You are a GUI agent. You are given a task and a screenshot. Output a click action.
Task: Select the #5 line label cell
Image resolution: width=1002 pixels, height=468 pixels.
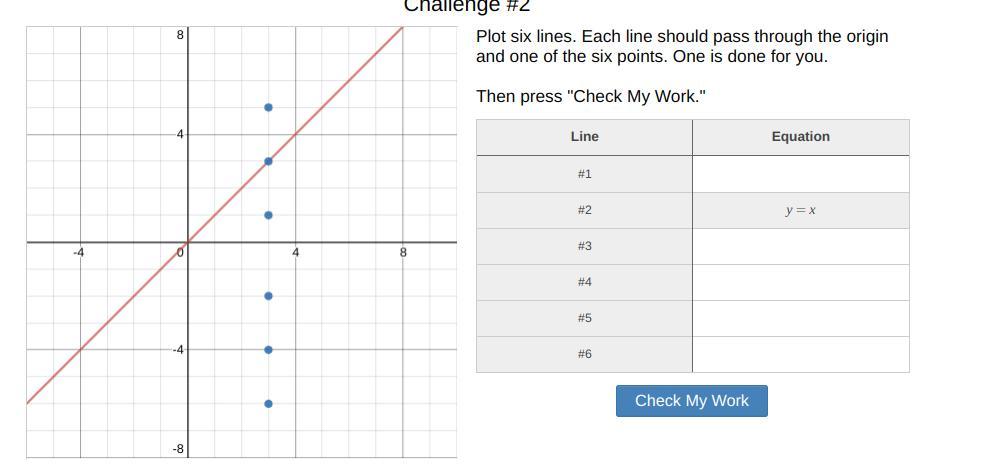click(584, 318)
